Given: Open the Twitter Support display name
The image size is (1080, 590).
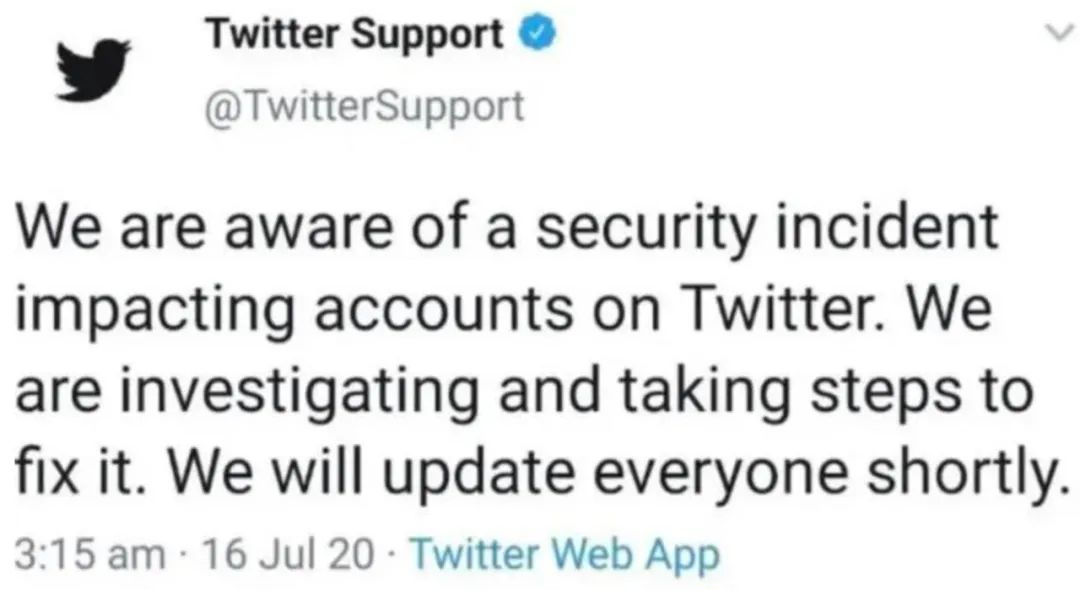Looking at the screenshot, I should coord(355,33).
